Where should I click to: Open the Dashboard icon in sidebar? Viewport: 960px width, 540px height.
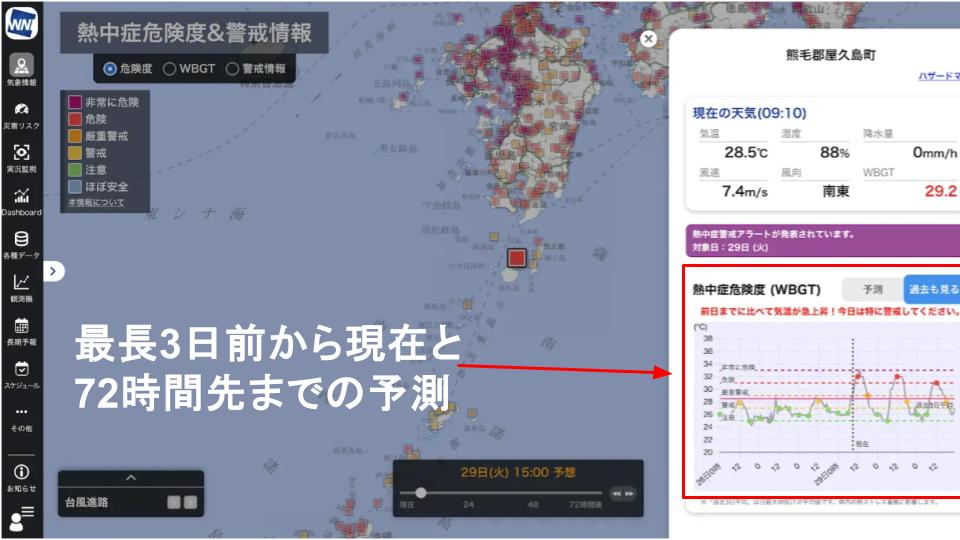click(x=21, y=198)
